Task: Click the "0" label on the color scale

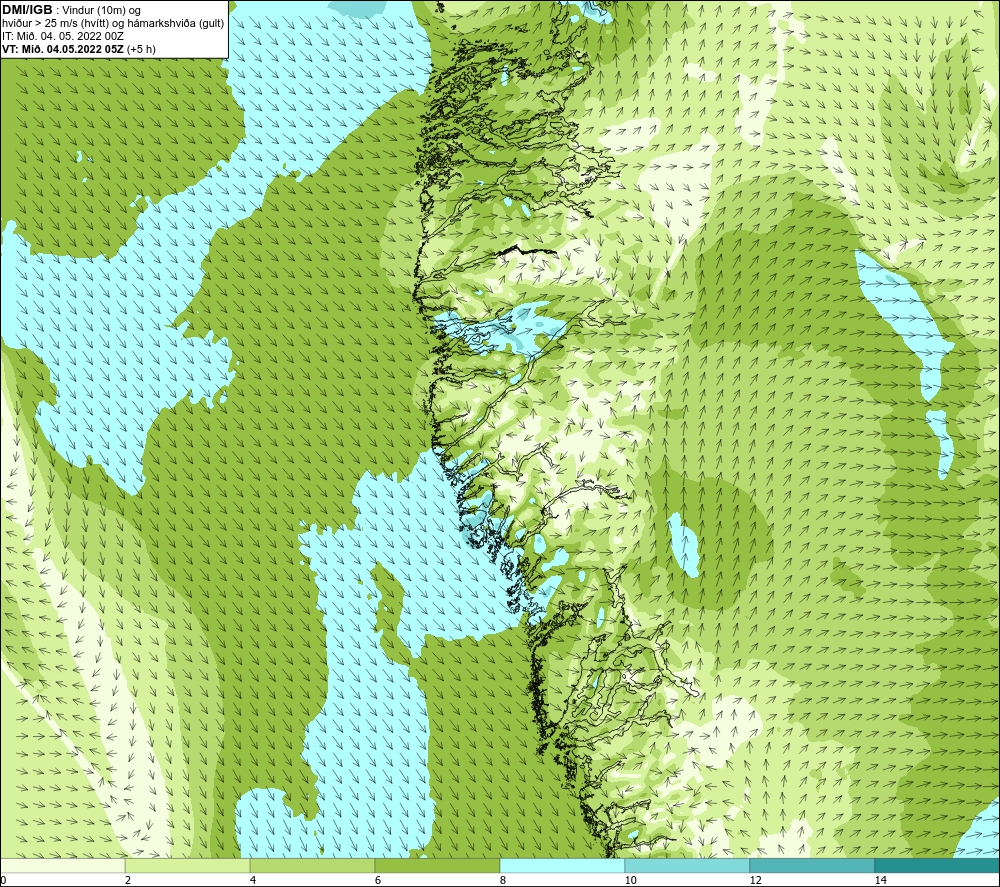Action: (x=3, y=880)
